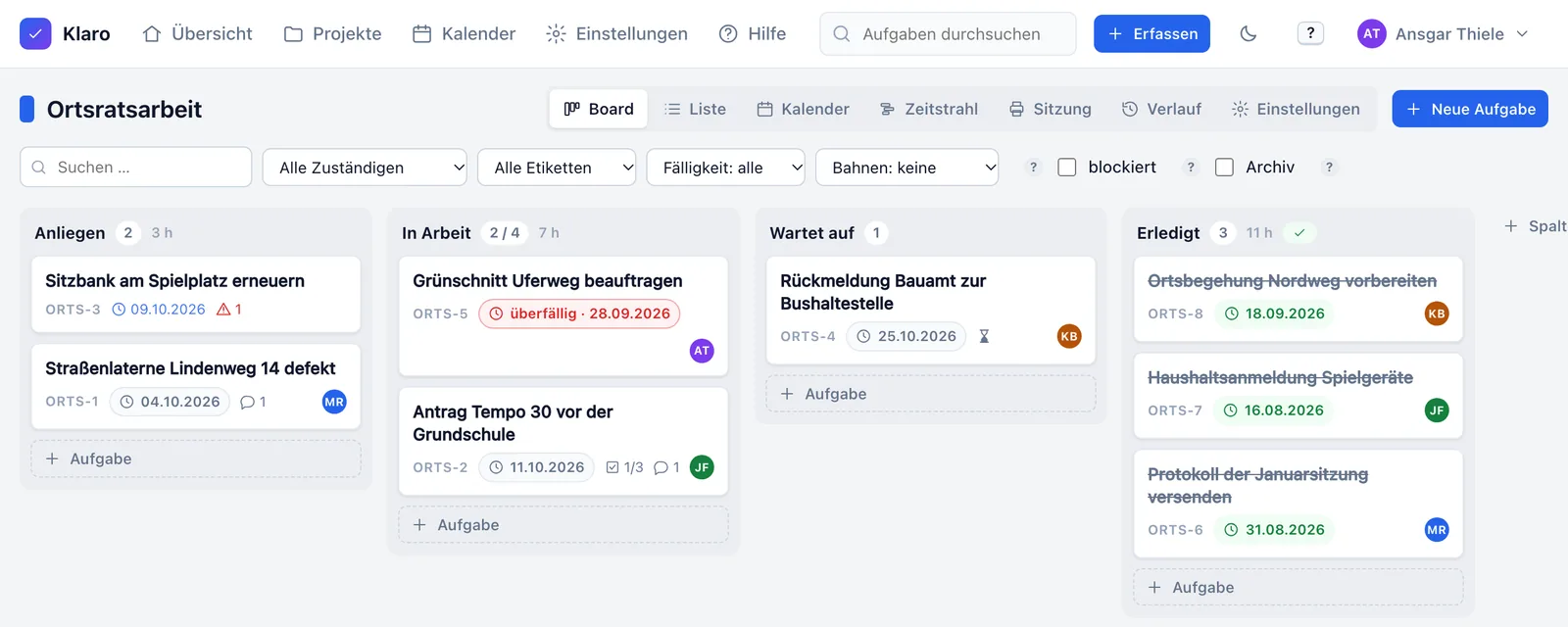This screenshot has width=1568, height=627.
Task: Switch to the Sitzung view tab
Action: (x=1050, y=109)
